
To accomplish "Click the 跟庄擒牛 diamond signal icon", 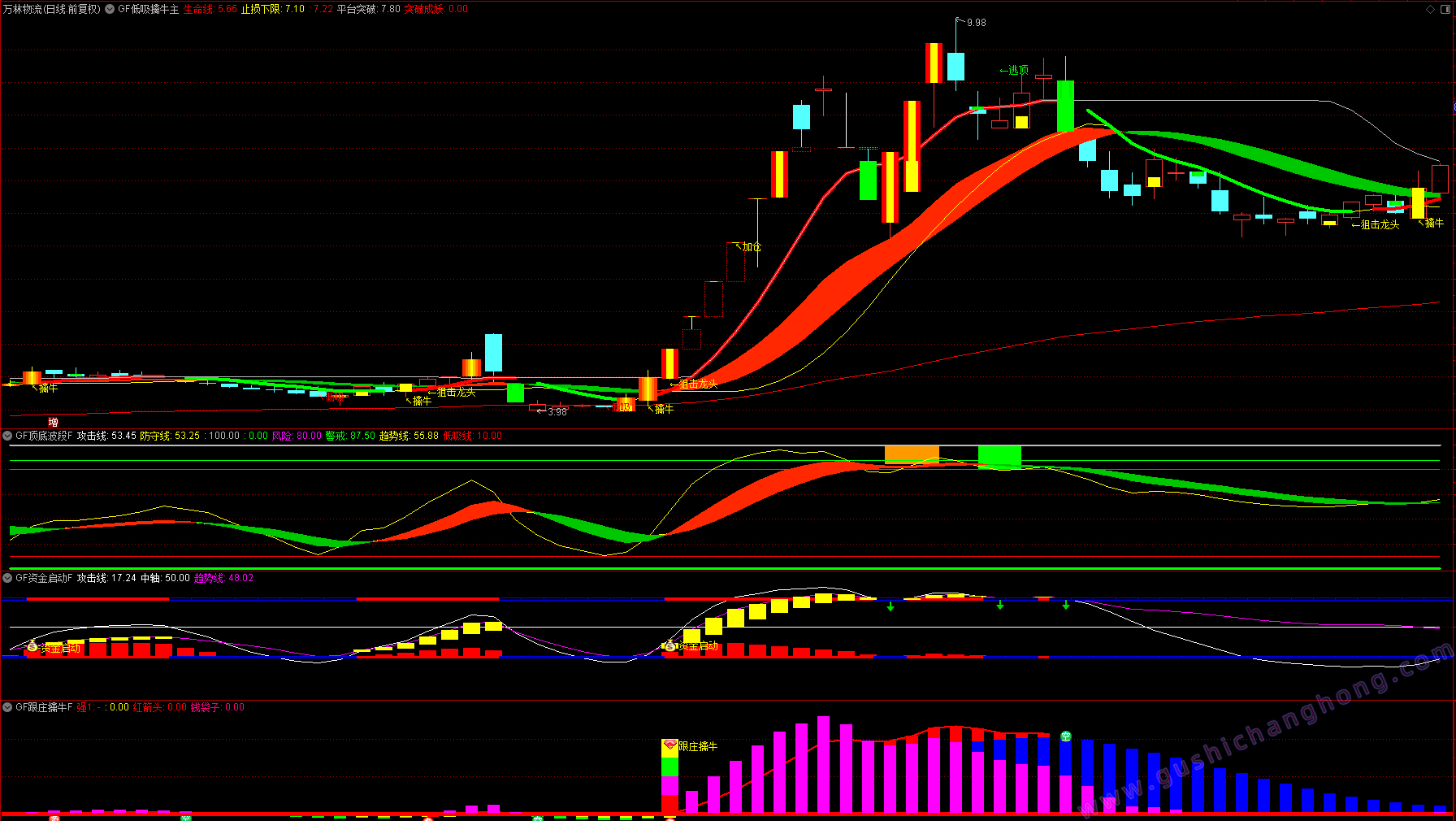I will click(670, 745).
